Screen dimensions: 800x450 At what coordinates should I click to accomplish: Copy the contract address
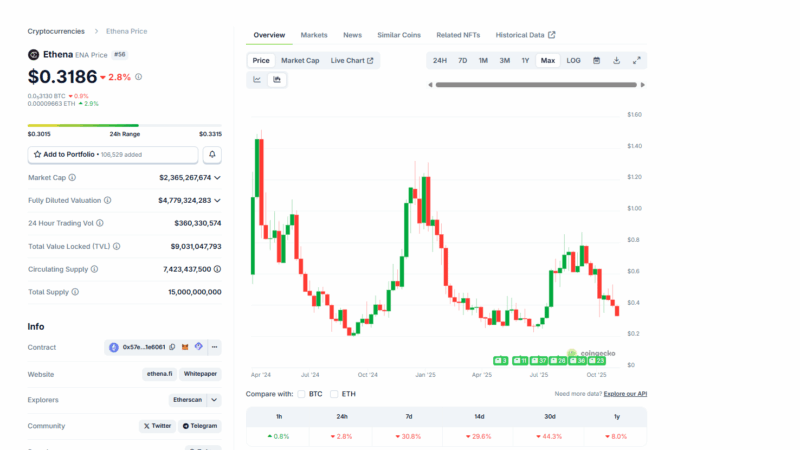172,347
